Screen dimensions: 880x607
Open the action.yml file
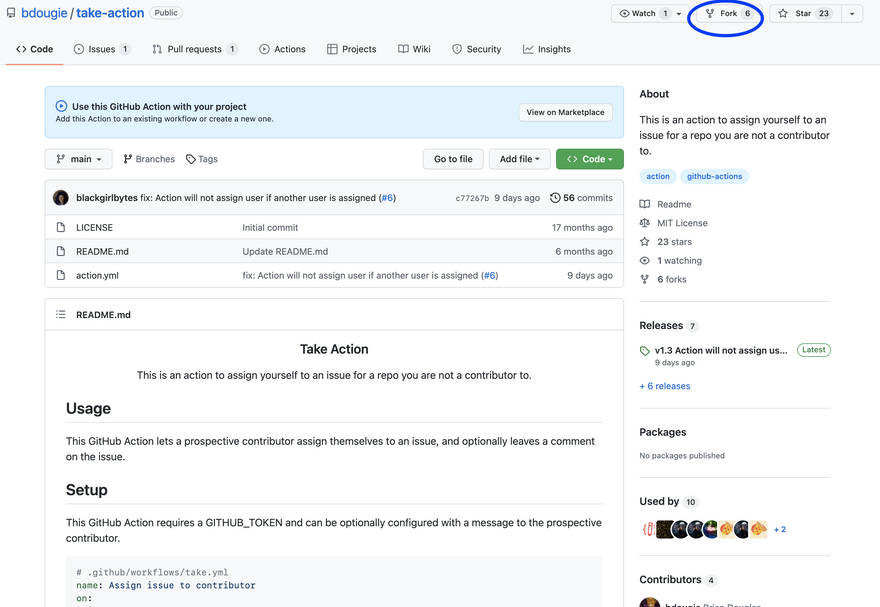point(97,276)
